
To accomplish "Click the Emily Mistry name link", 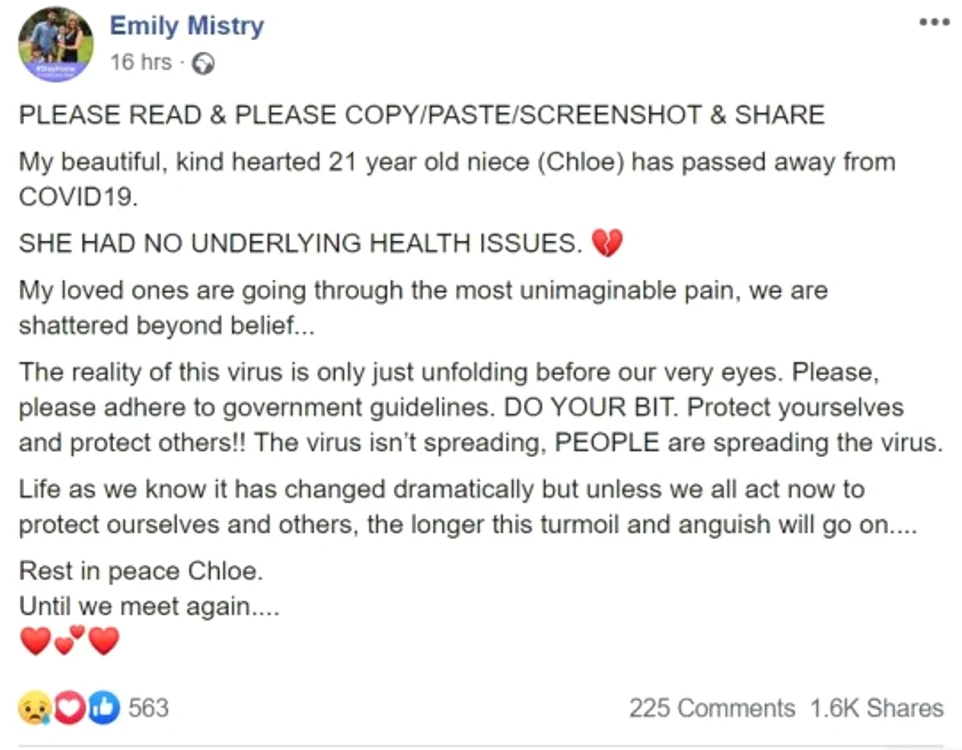I will click(187, 26).
